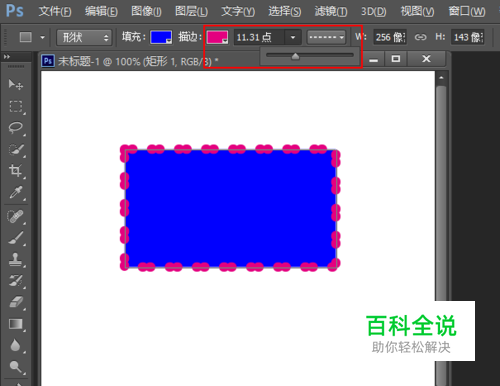Viewport: 500px width, 386px height.
Task: Open the tool preset picker arrow
Action: pos(42,37)
